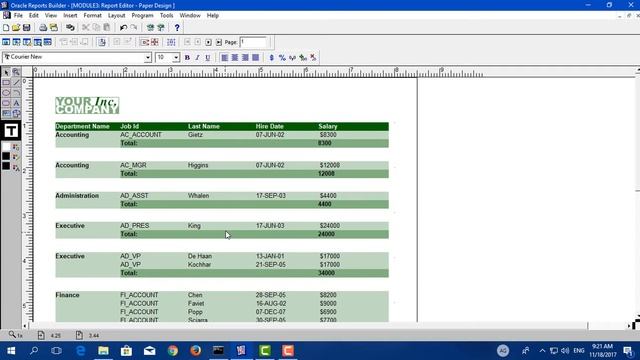Click the Print icon
This screenshot has height=360, width=640.
click(x=43, y=28)
